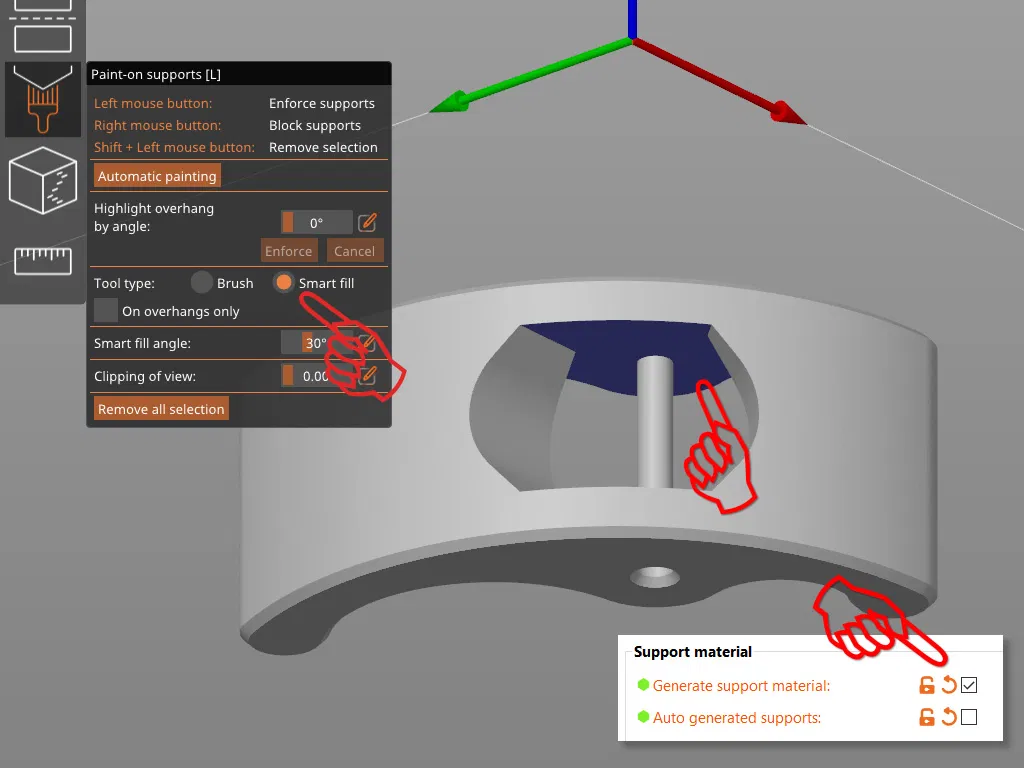Select the Smart fill tool type
Screen dimensions: 1024x768
(284, 282)
